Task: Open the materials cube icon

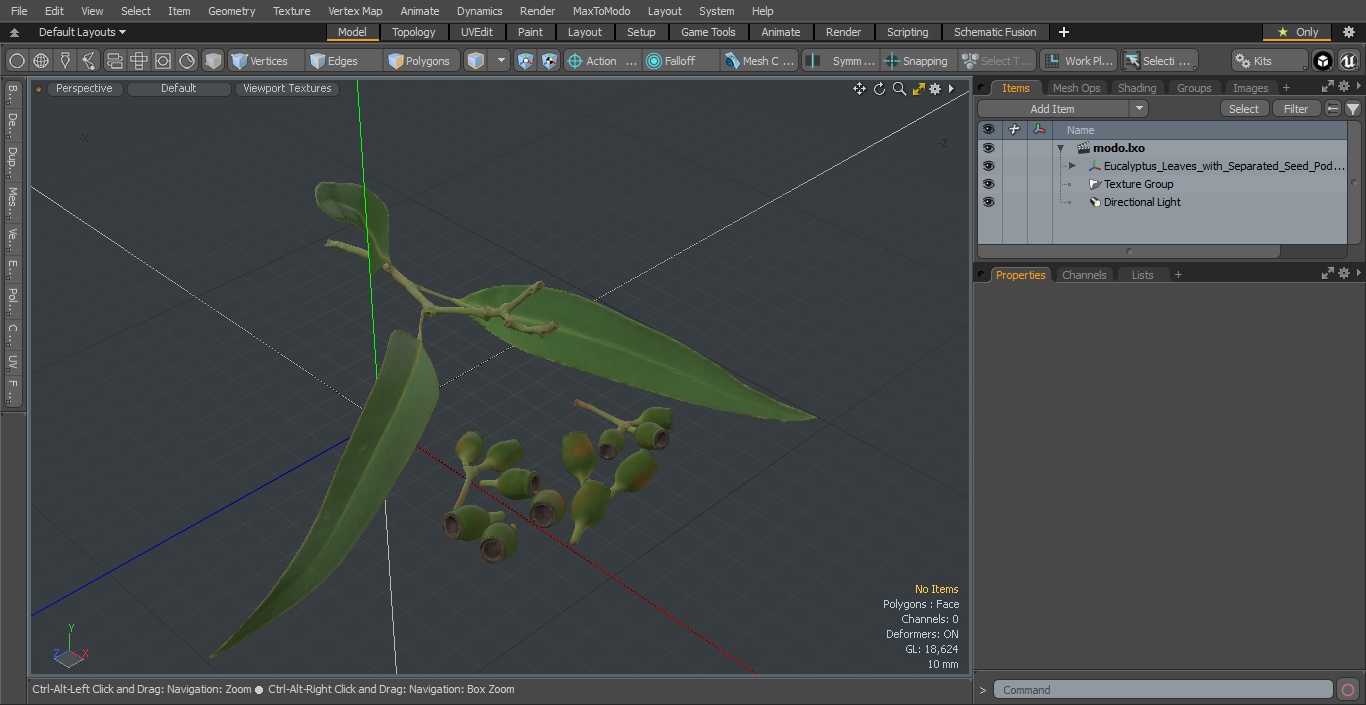Action: pos(213,61)
